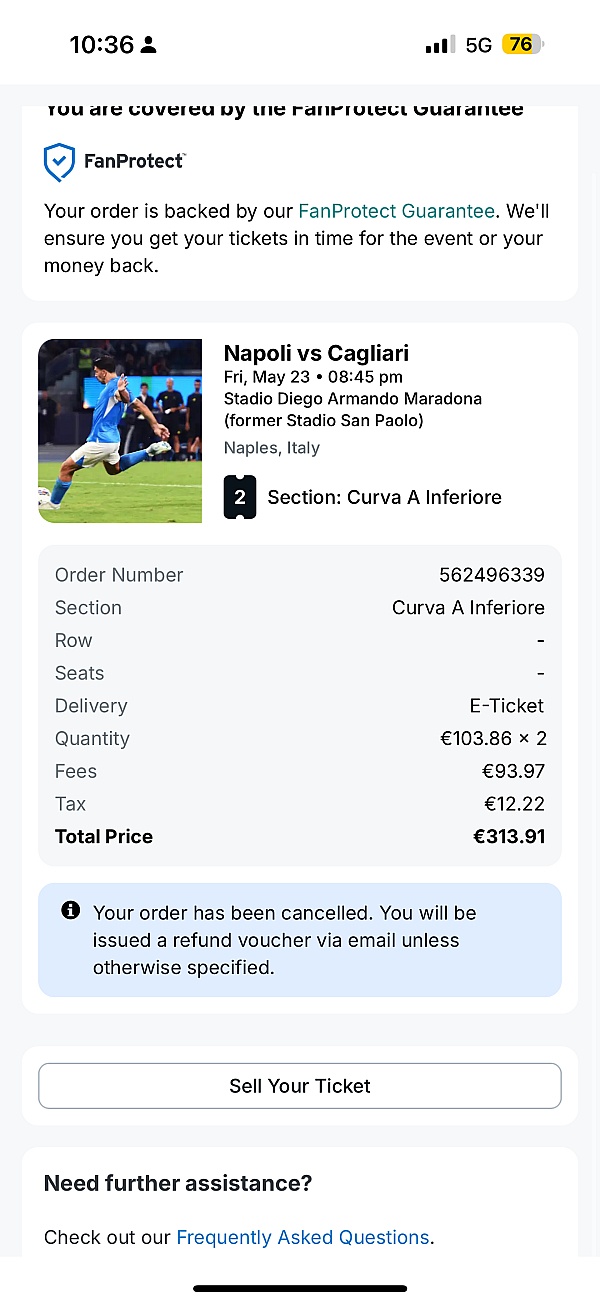Viewport: 600px width, 1303px height.
Task: Tap the cellular signal strength icon
Action: pyautogui.click(x=439, y=45)
